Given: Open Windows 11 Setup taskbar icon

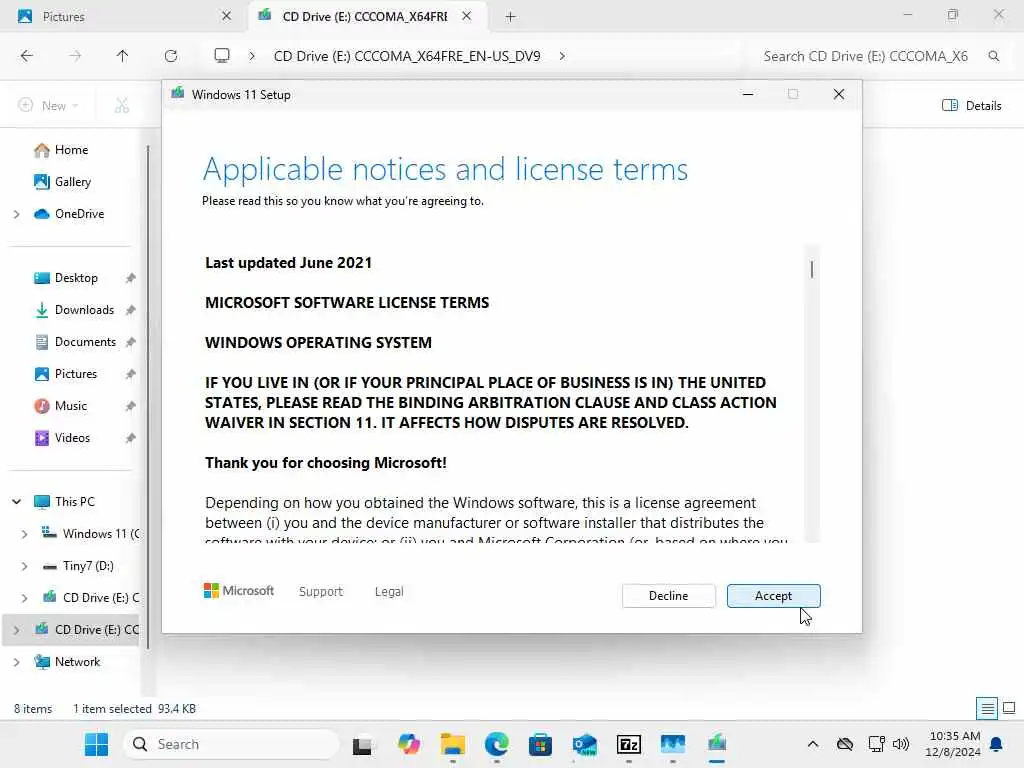Looking at the screenshot, I should (717, 744).
